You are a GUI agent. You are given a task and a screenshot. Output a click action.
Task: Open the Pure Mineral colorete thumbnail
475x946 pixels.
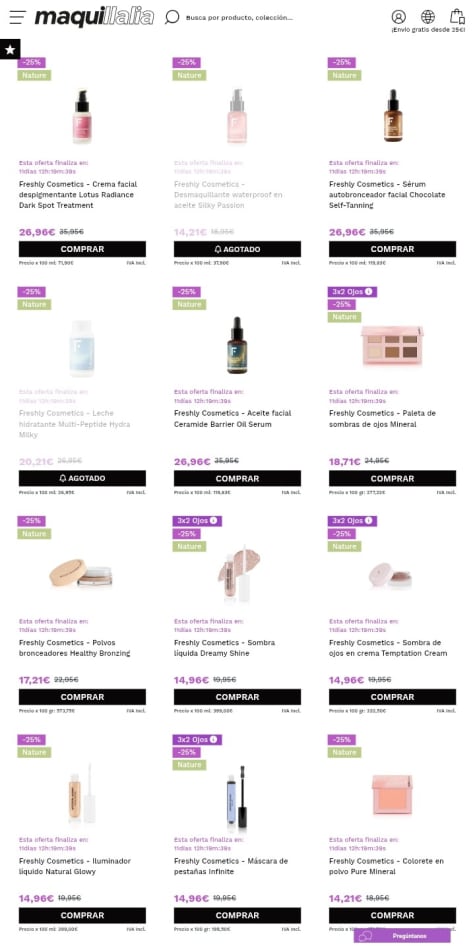392,795
